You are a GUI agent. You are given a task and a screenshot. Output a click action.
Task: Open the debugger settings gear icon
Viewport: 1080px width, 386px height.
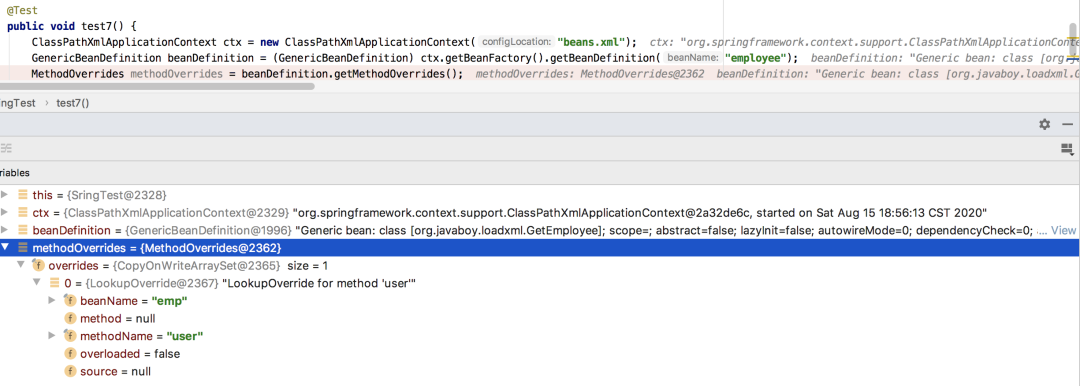pyautogui.click(x=1045, y=124)
